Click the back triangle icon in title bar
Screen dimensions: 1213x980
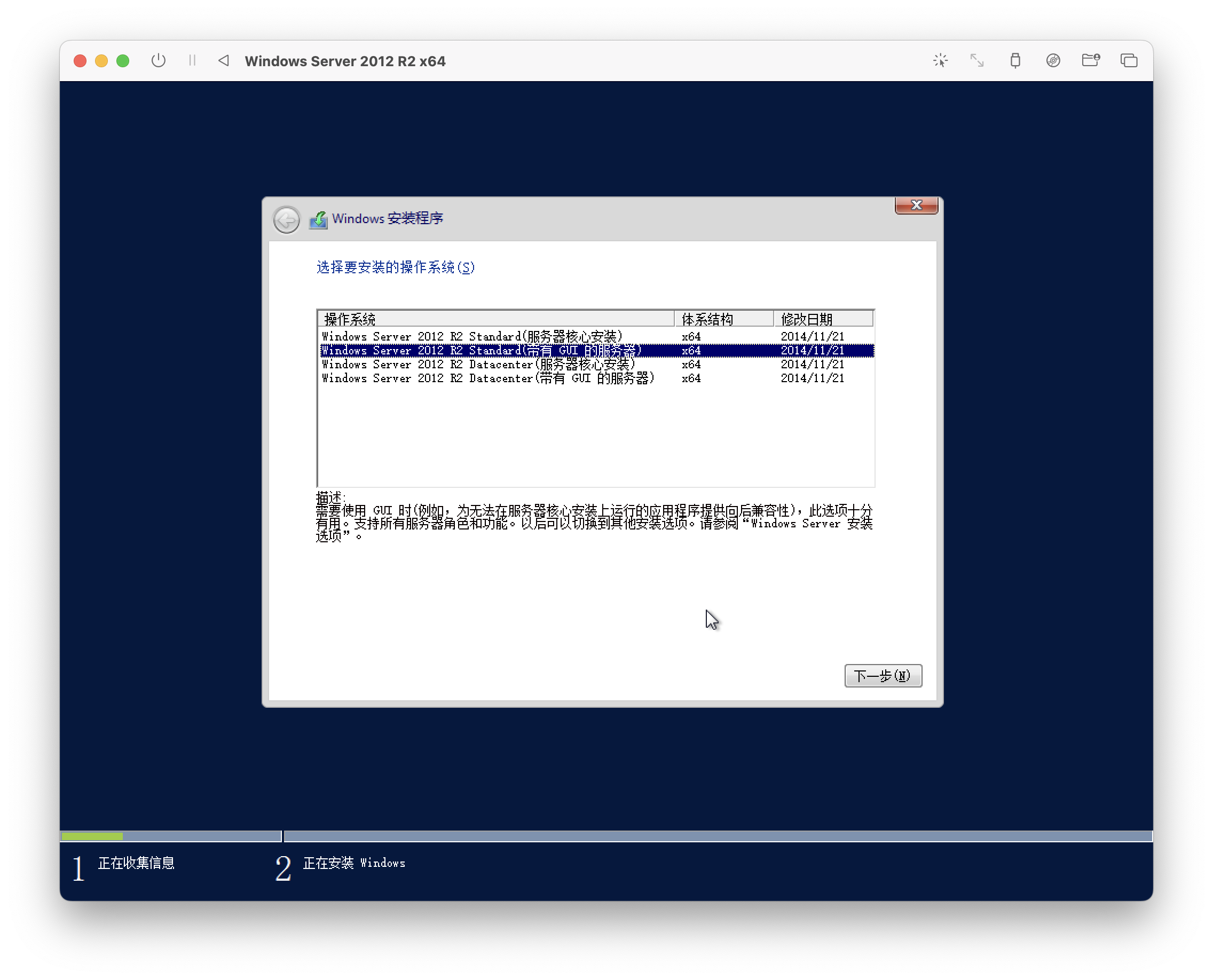click(x=224, y=60)
